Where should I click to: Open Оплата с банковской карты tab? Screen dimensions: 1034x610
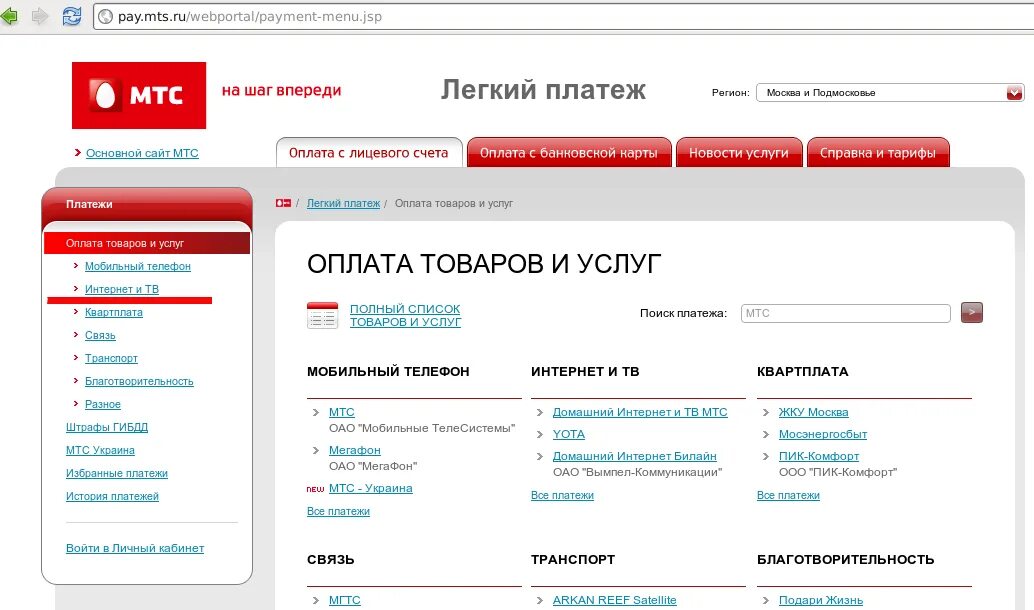(x=568, y=152)
